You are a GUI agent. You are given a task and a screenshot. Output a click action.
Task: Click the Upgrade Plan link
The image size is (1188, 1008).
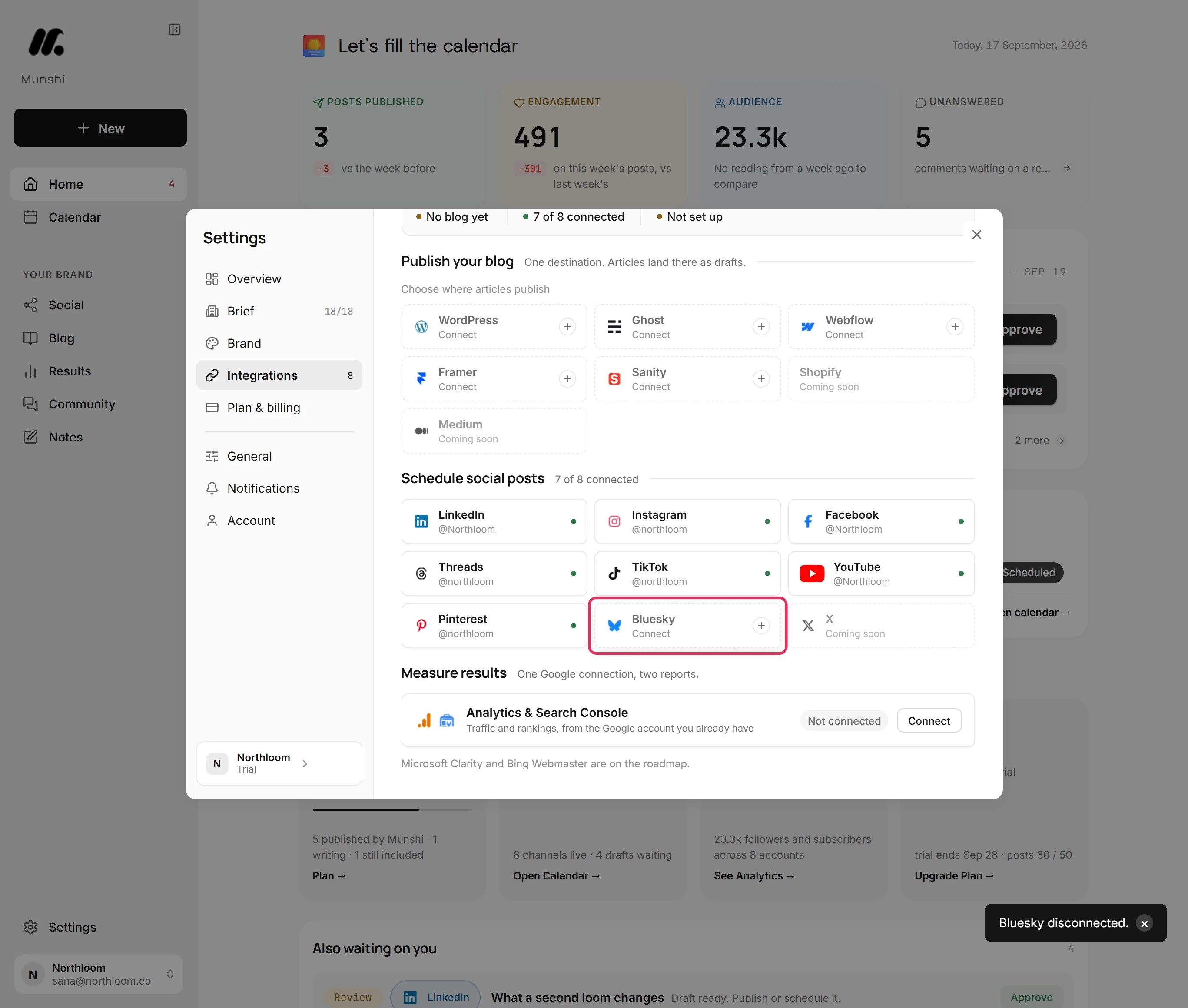click(954, 876)
